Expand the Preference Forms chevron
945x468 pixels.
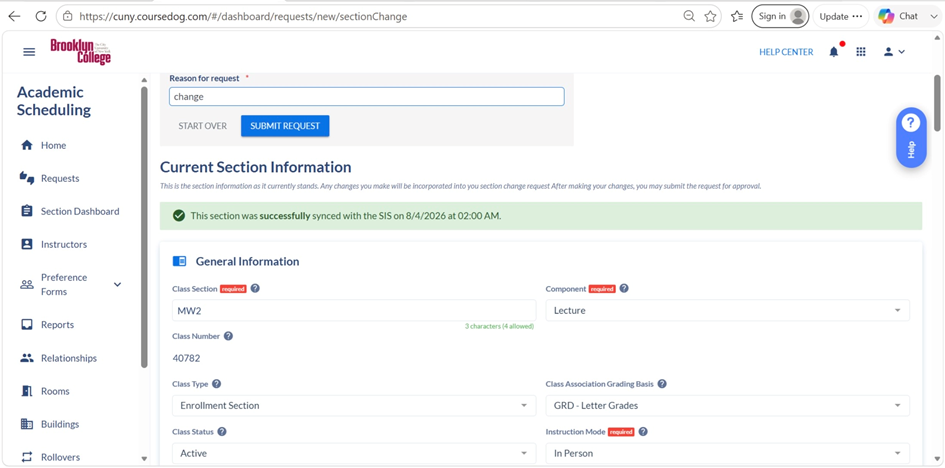pyautogui.click(x=118, y=284)
